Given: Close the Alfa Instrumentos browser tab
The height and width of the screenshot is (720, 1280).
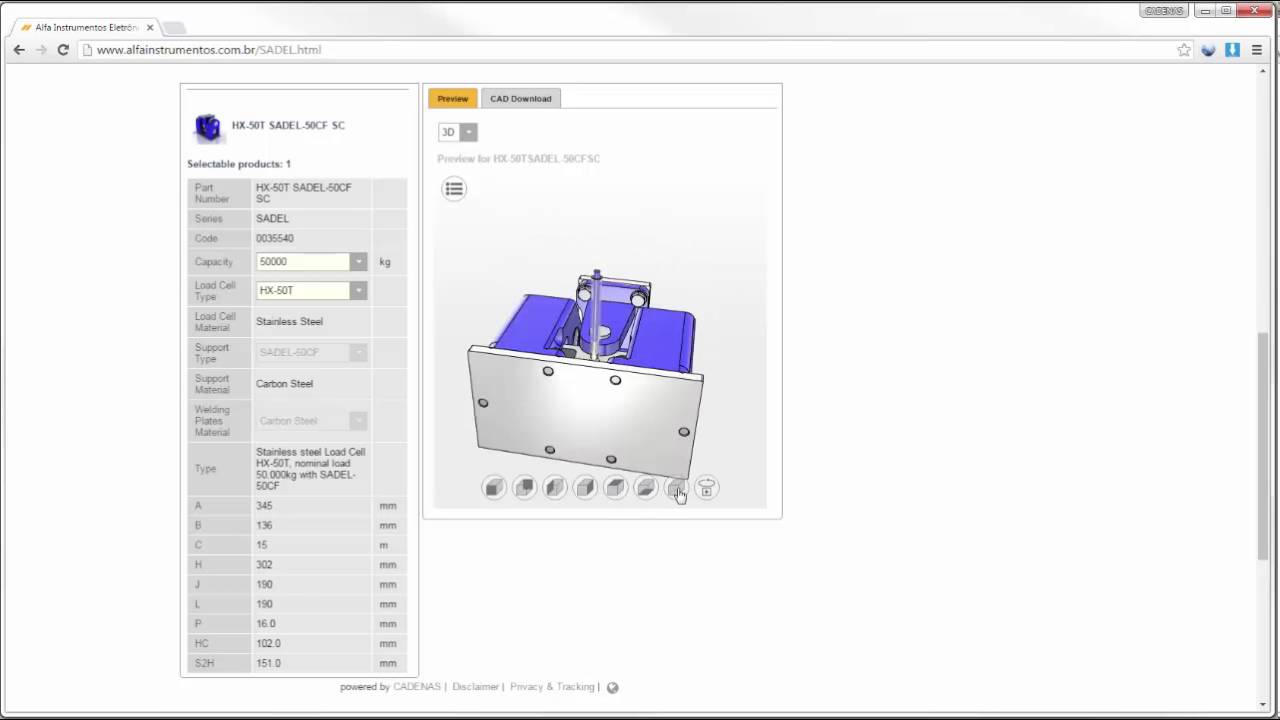Looking at the screenshot, I should coord(150,28).
